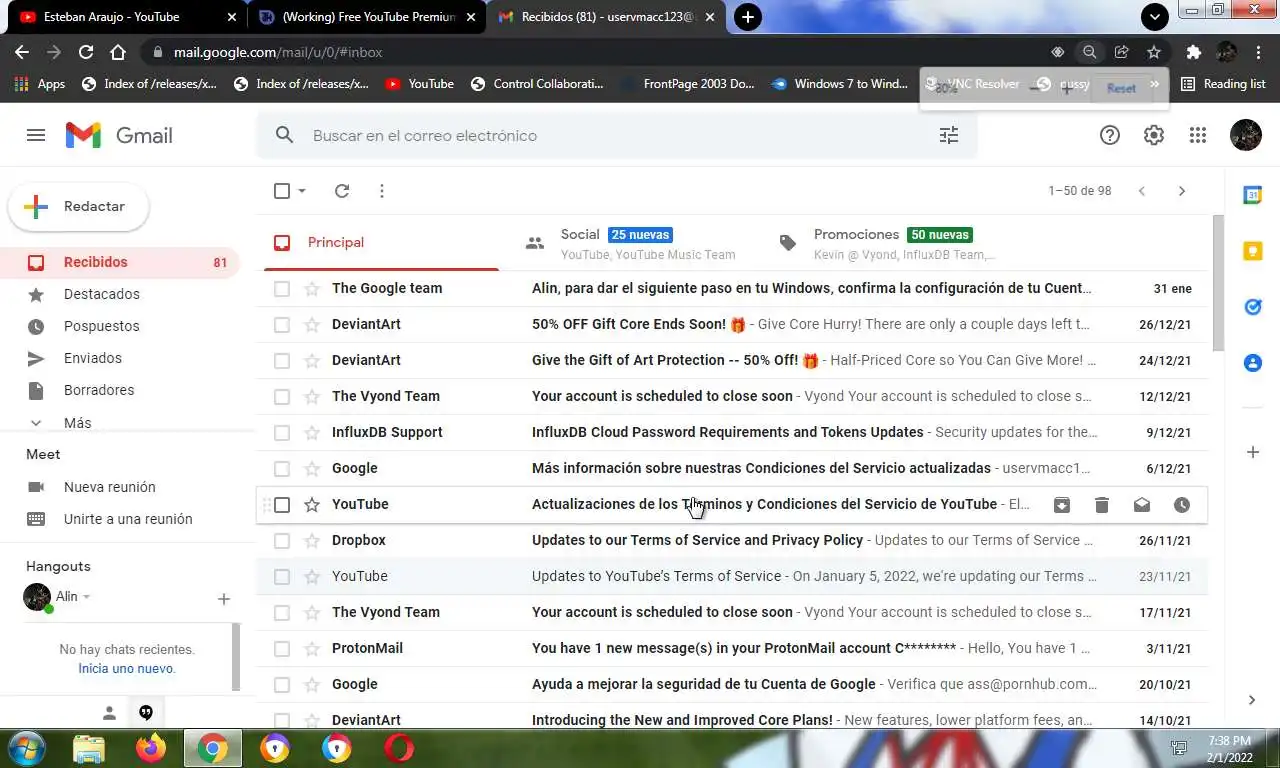Screen dimensions: 1280x768
Task: Click Reset in the zoom popup
Action: pos(1121,88)
